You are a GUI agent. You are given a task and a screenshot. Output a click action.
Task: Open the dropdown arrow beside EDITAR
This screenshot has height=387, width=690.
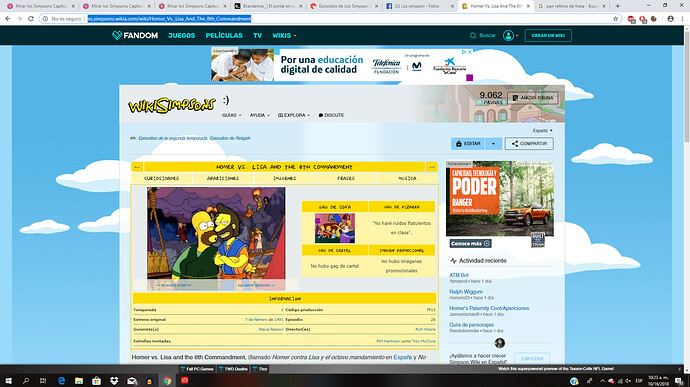[493, 144]
